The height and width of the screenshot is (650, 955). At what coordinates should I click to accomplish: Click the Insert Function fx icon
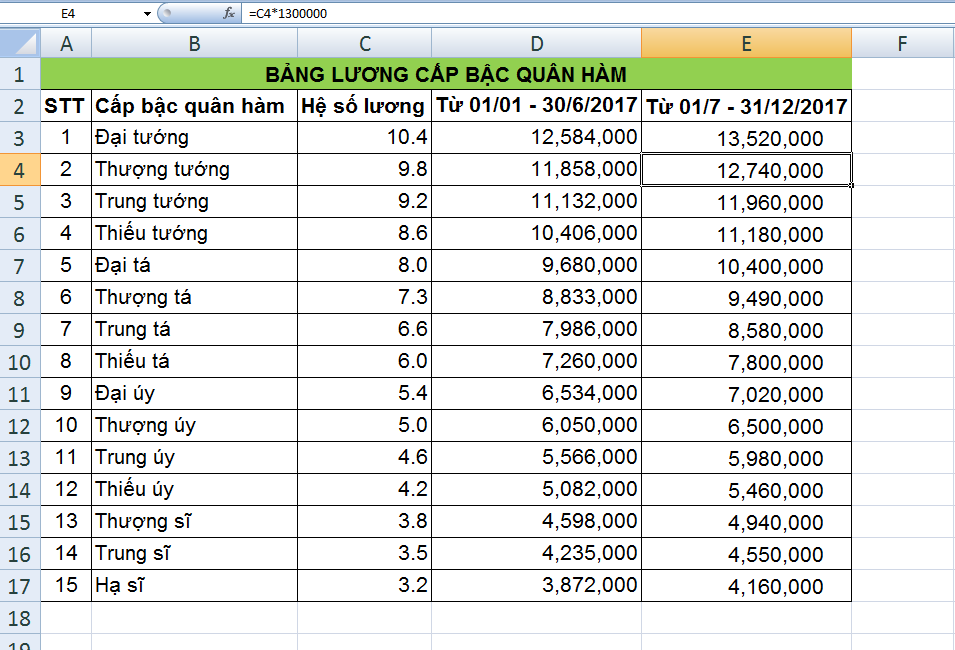click(229, 13)
